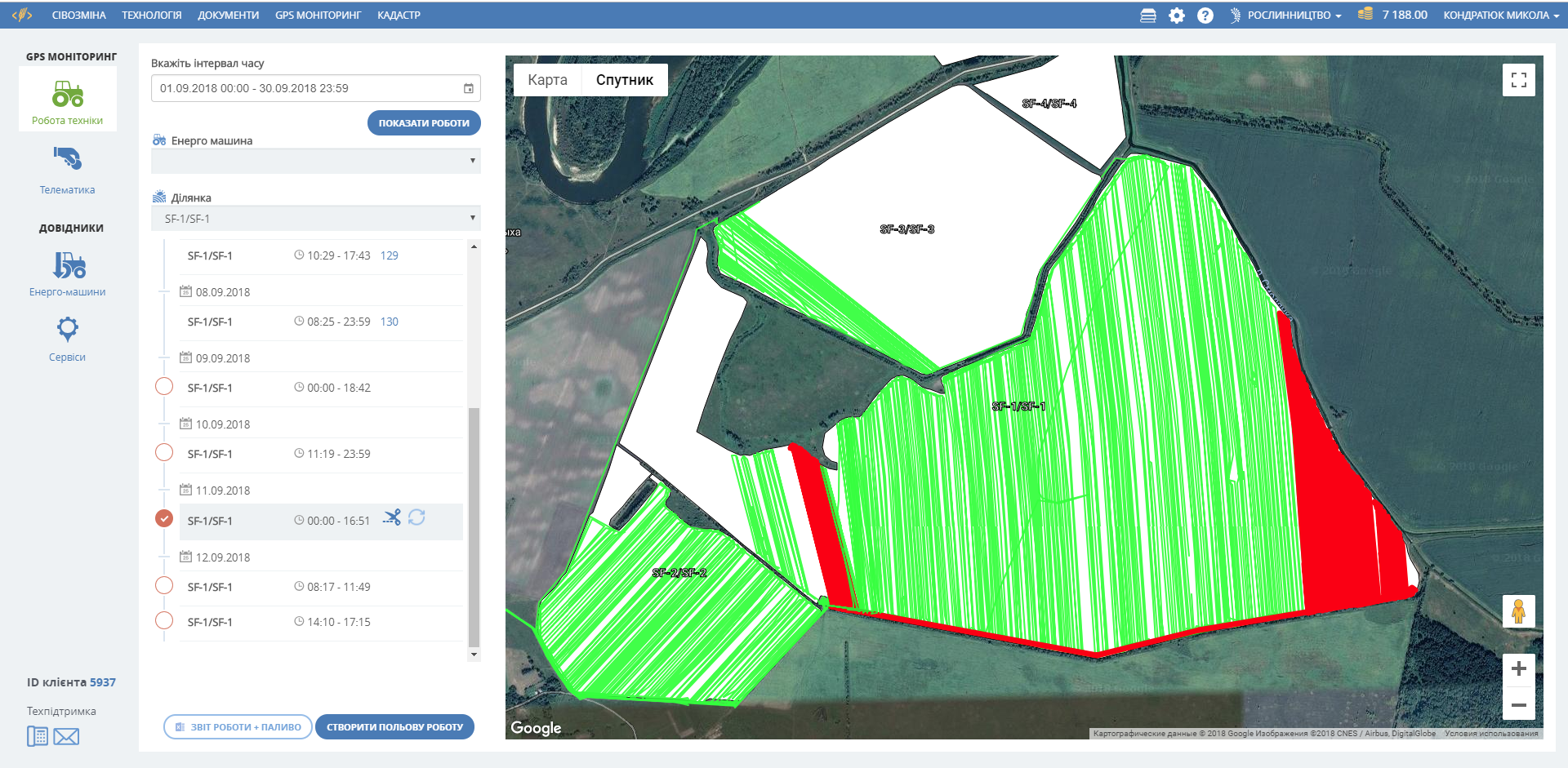Open the Ділянка dropdown showing SF-1/SF-1
Screen dimensions: 1568x768
tap(315, 219)
